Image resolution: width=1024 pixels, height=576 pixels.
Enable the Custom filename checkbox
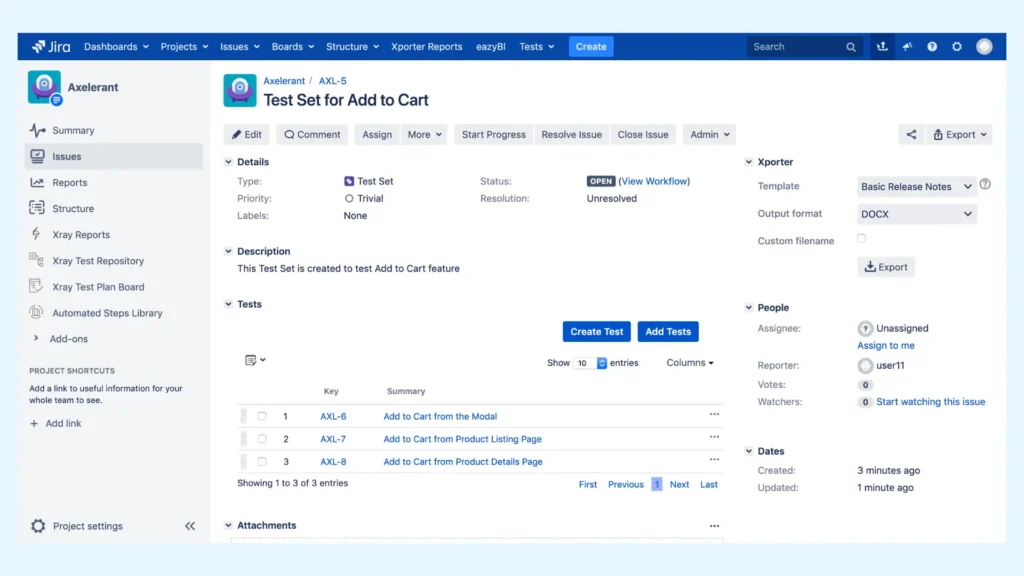[x=861, y=238]
